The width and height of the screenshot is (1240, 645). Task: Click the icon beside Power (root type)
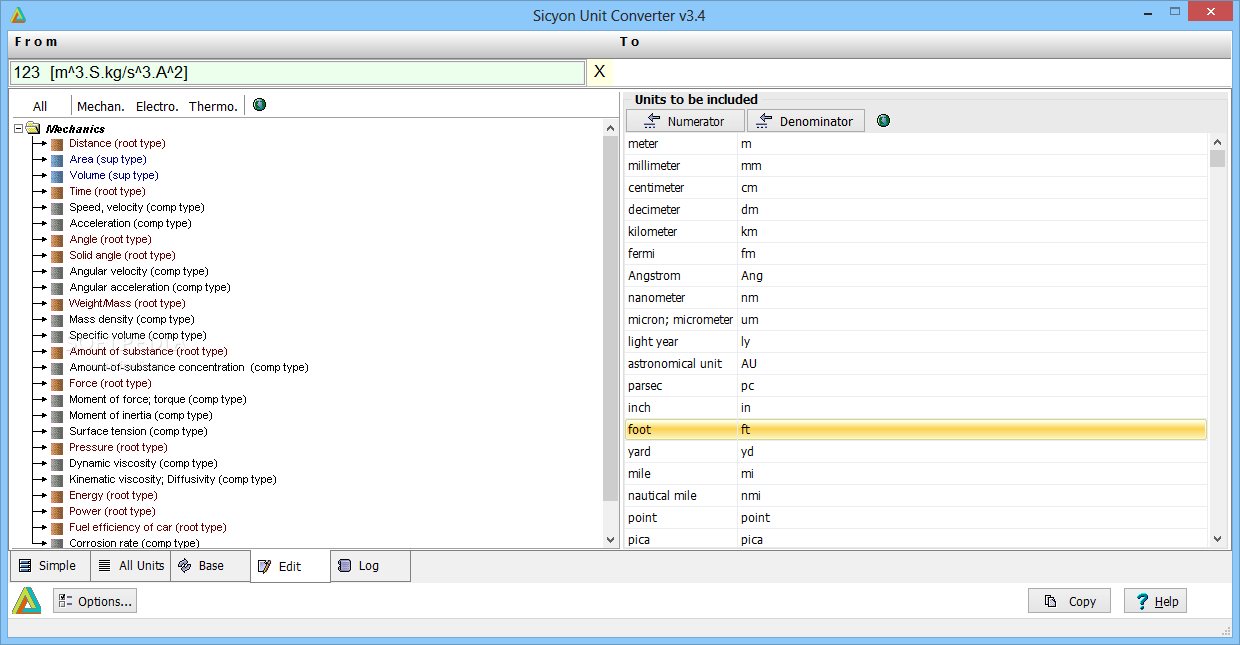[57, 512]
